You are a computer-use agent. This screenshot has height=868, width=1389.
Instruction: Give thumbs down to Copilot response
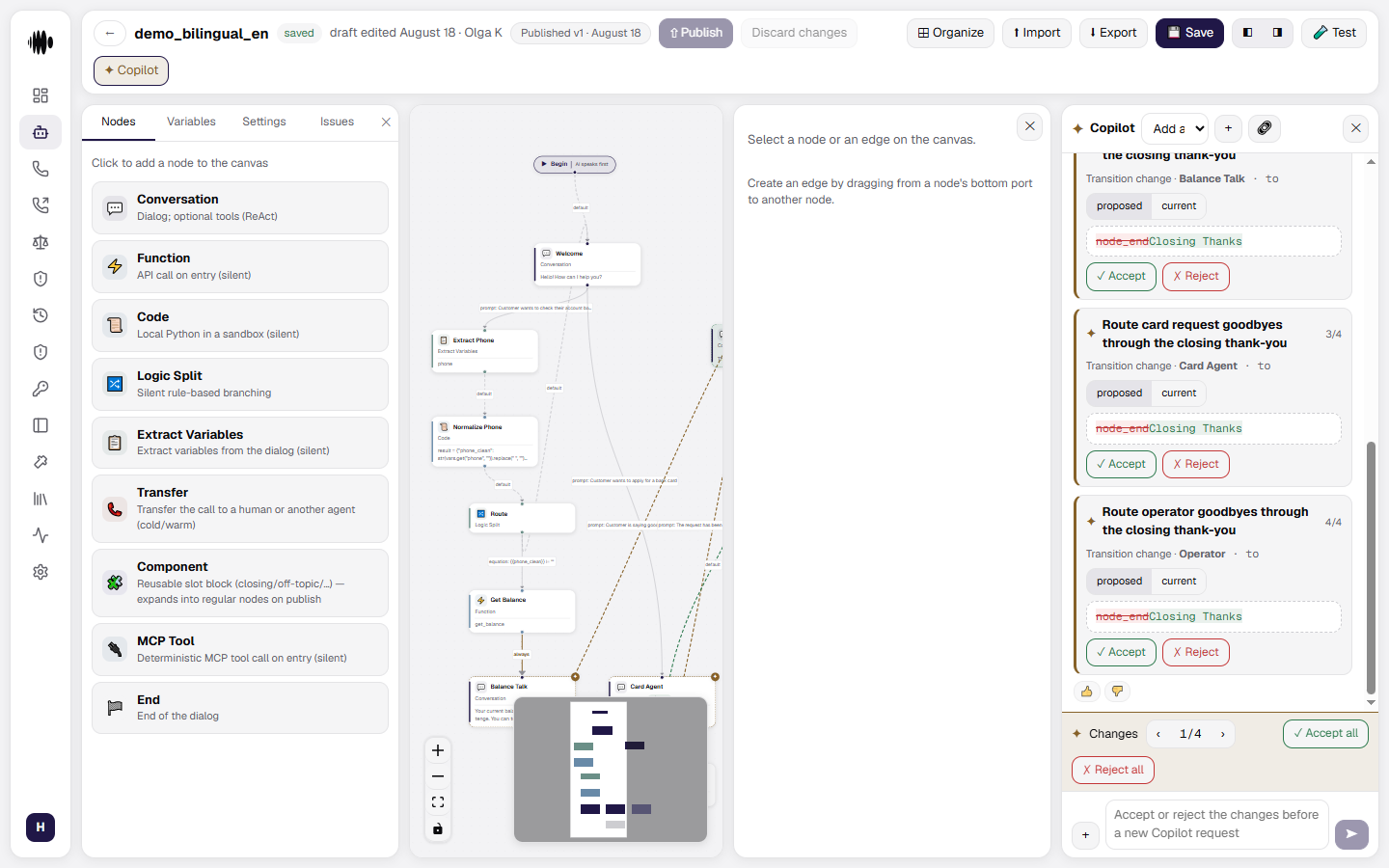point(1117,692)
